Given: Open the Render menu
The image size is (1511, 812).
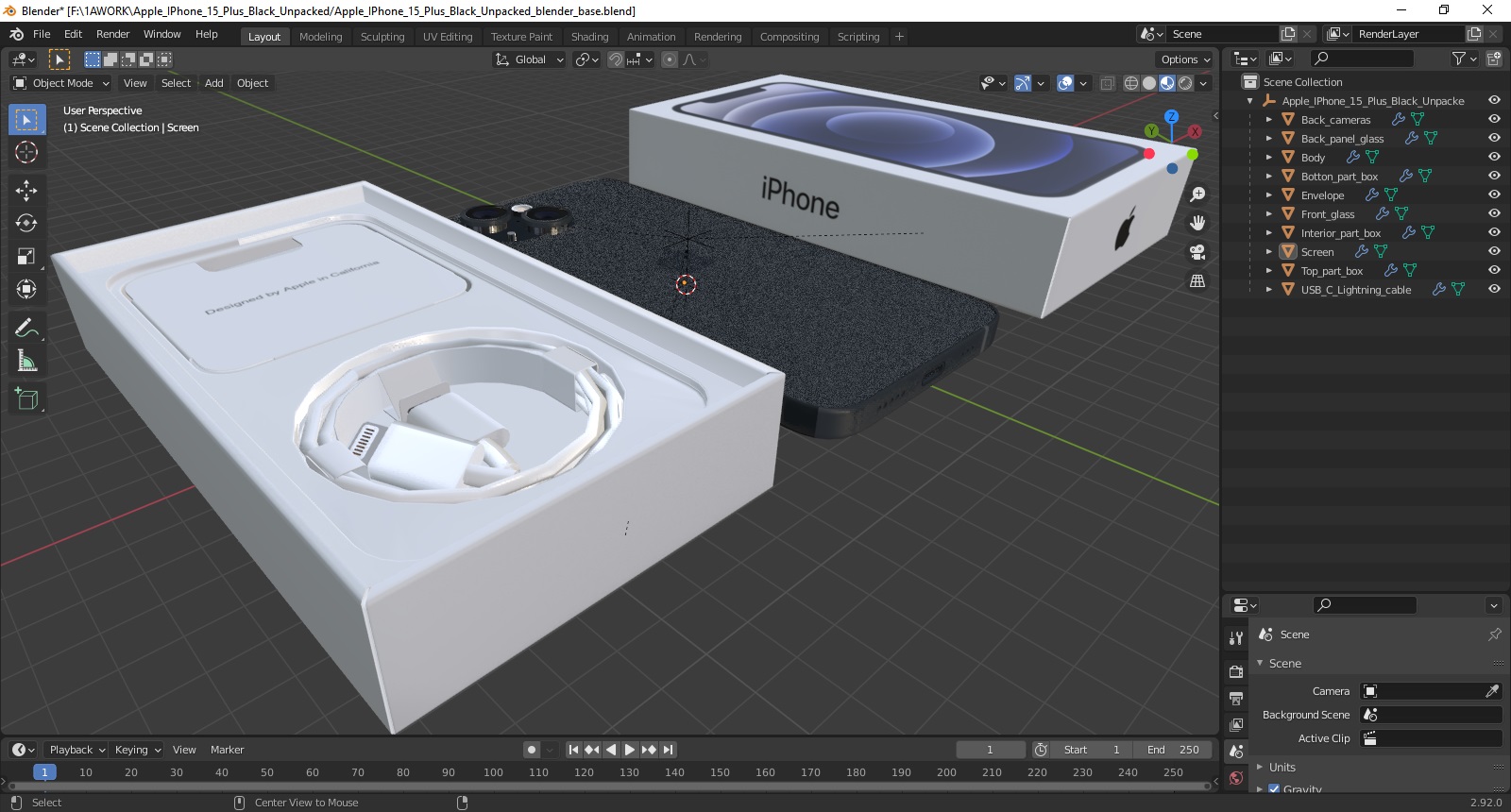Looking at the screenshot, I should [112, 34].
